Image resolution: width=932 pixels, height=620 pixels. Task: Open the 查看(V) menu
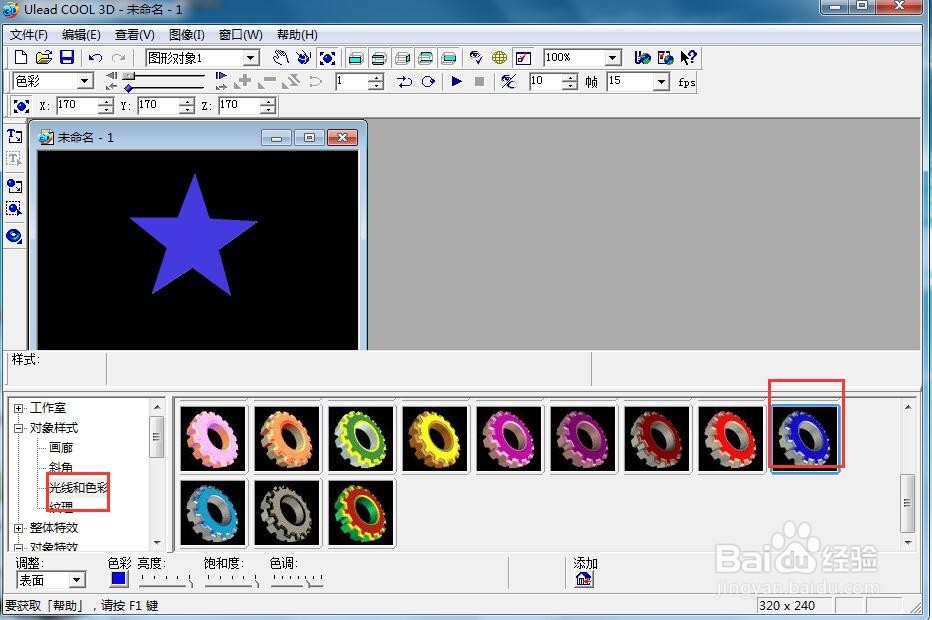pyautogui.click(x=134, y=34)
